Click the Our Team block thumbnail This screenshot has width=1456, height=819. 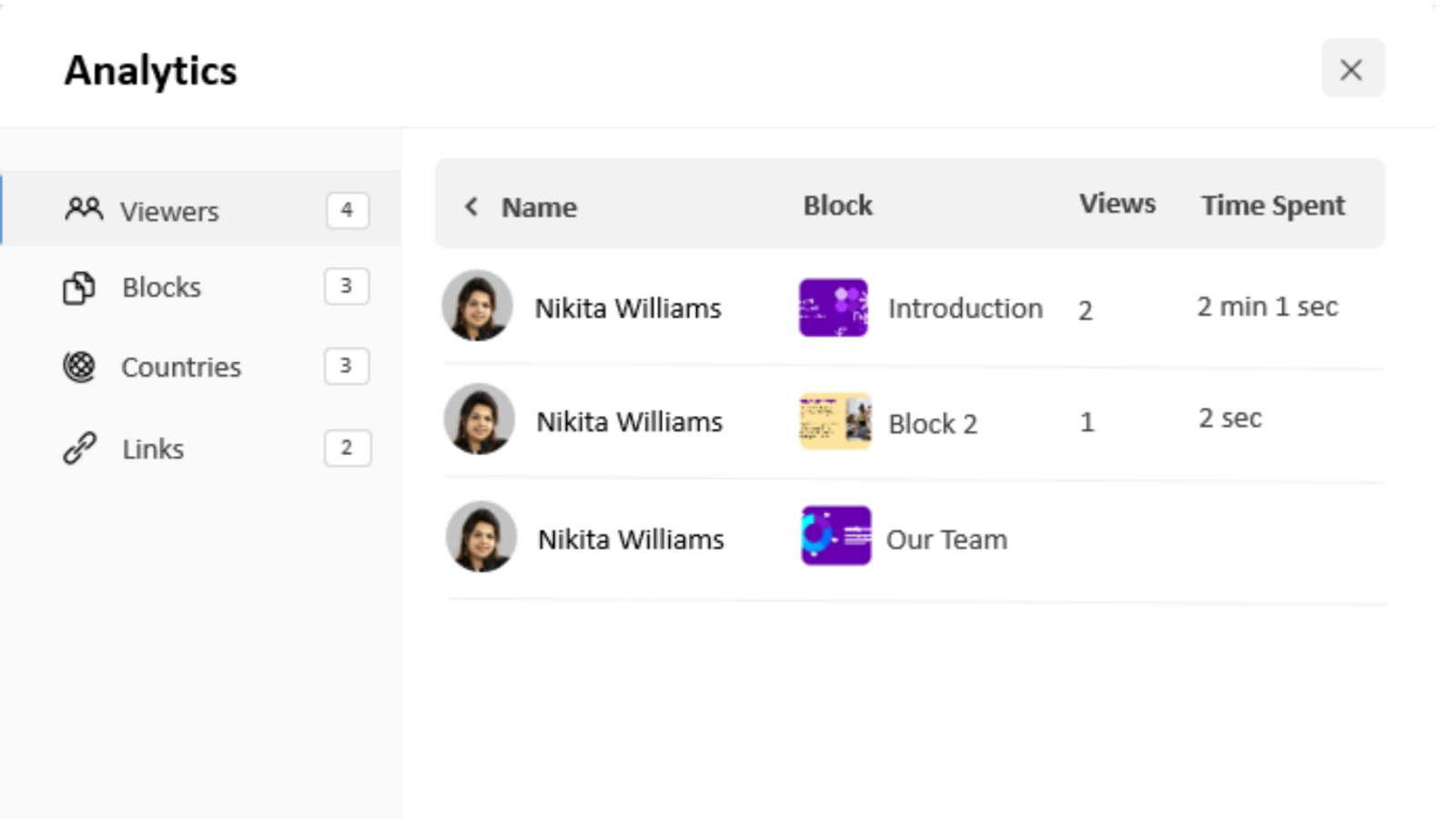[x=836, y=536]
